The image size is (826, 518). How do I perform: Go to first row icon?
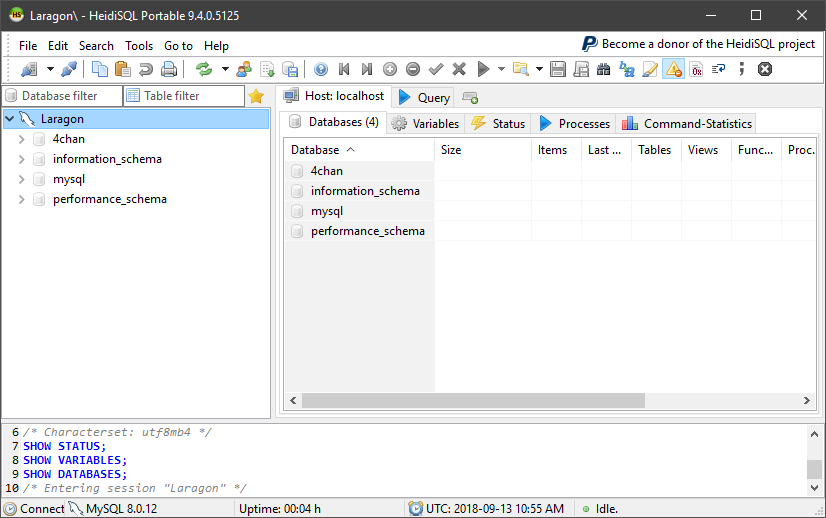[344, 69]
